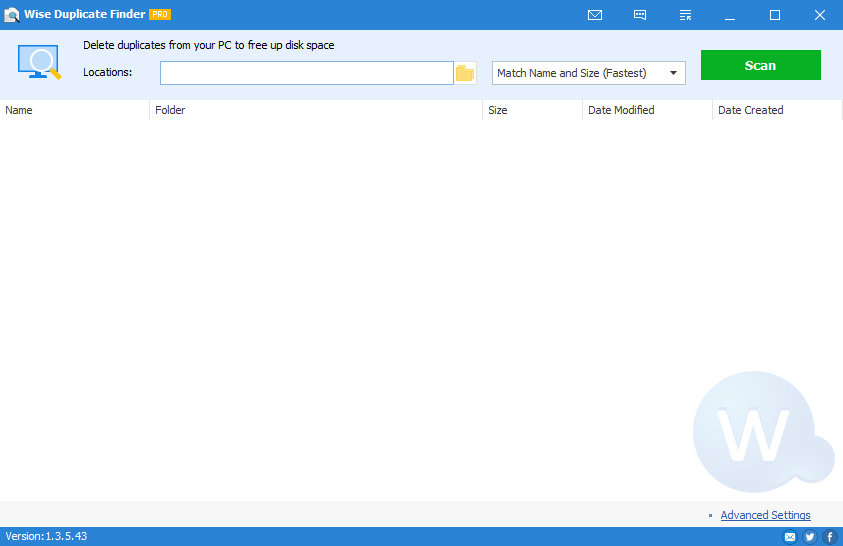Close the Wise Duplicate Finder window
843x546 pixels.
click(x=820, y=15)
